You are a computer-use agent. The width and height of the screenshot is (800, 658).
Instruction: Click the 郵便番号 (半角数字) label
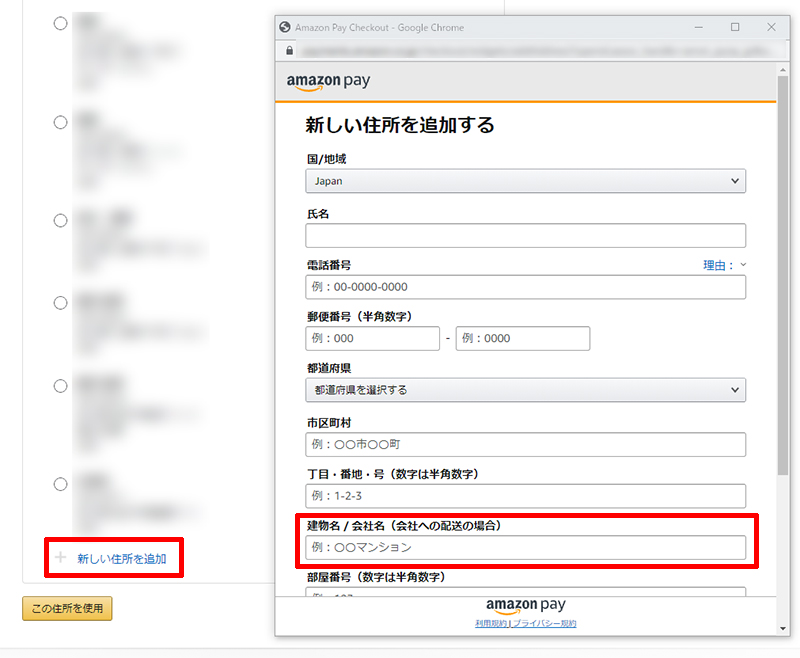360,317
